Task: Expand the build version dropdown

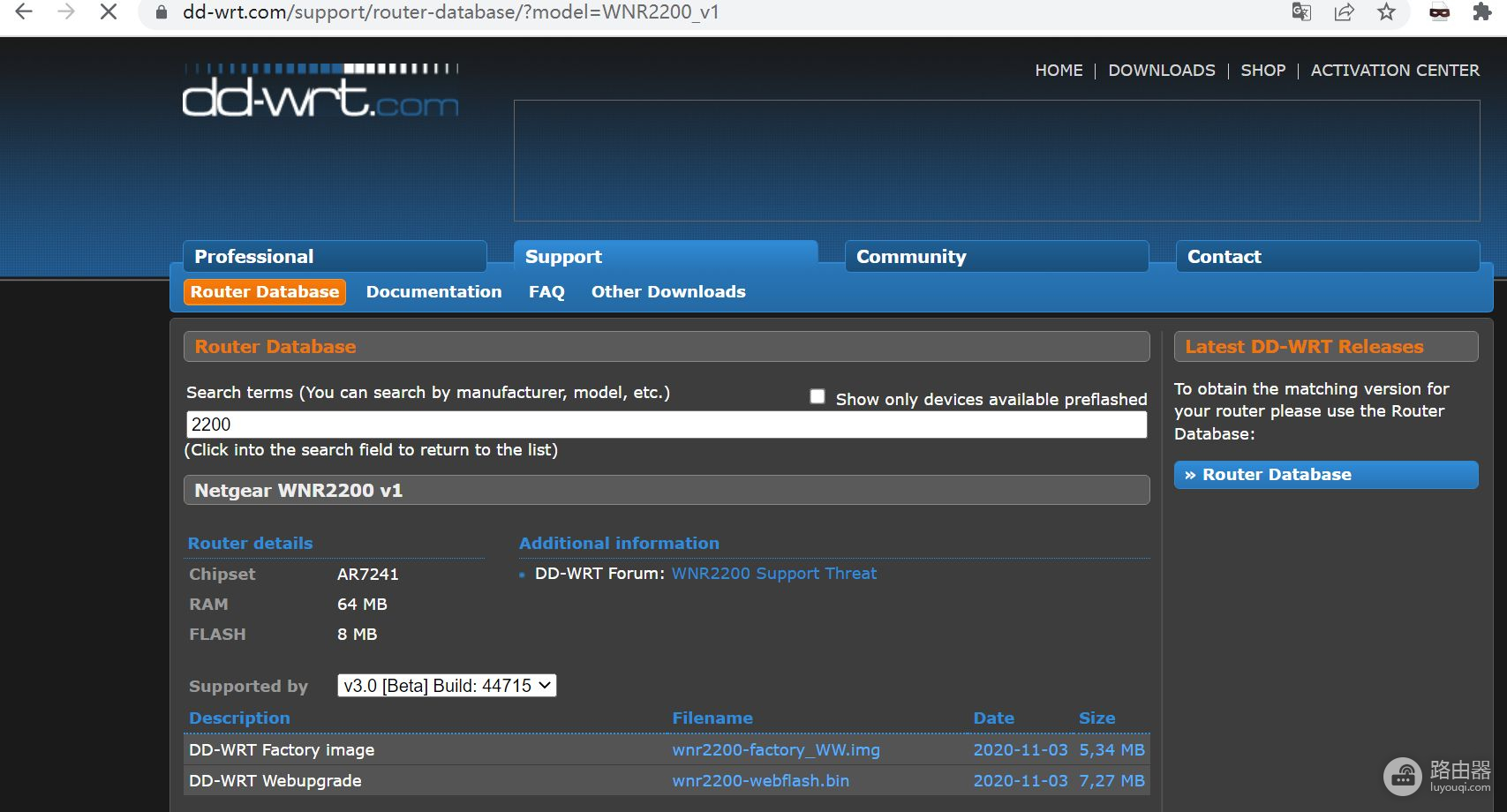Action: point(447,686)
